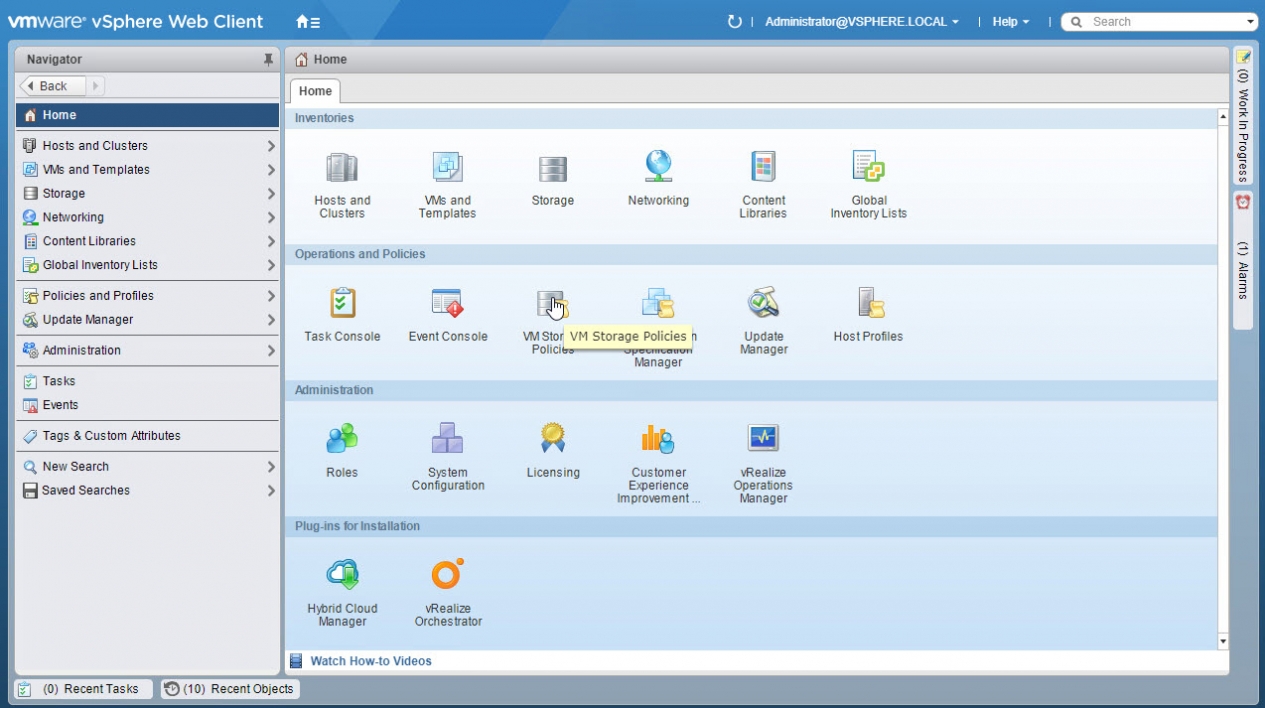The height and width of the screenshot is (708, 1265).
Task: Open the Content Libraries icon
Action: coord(763,168)
